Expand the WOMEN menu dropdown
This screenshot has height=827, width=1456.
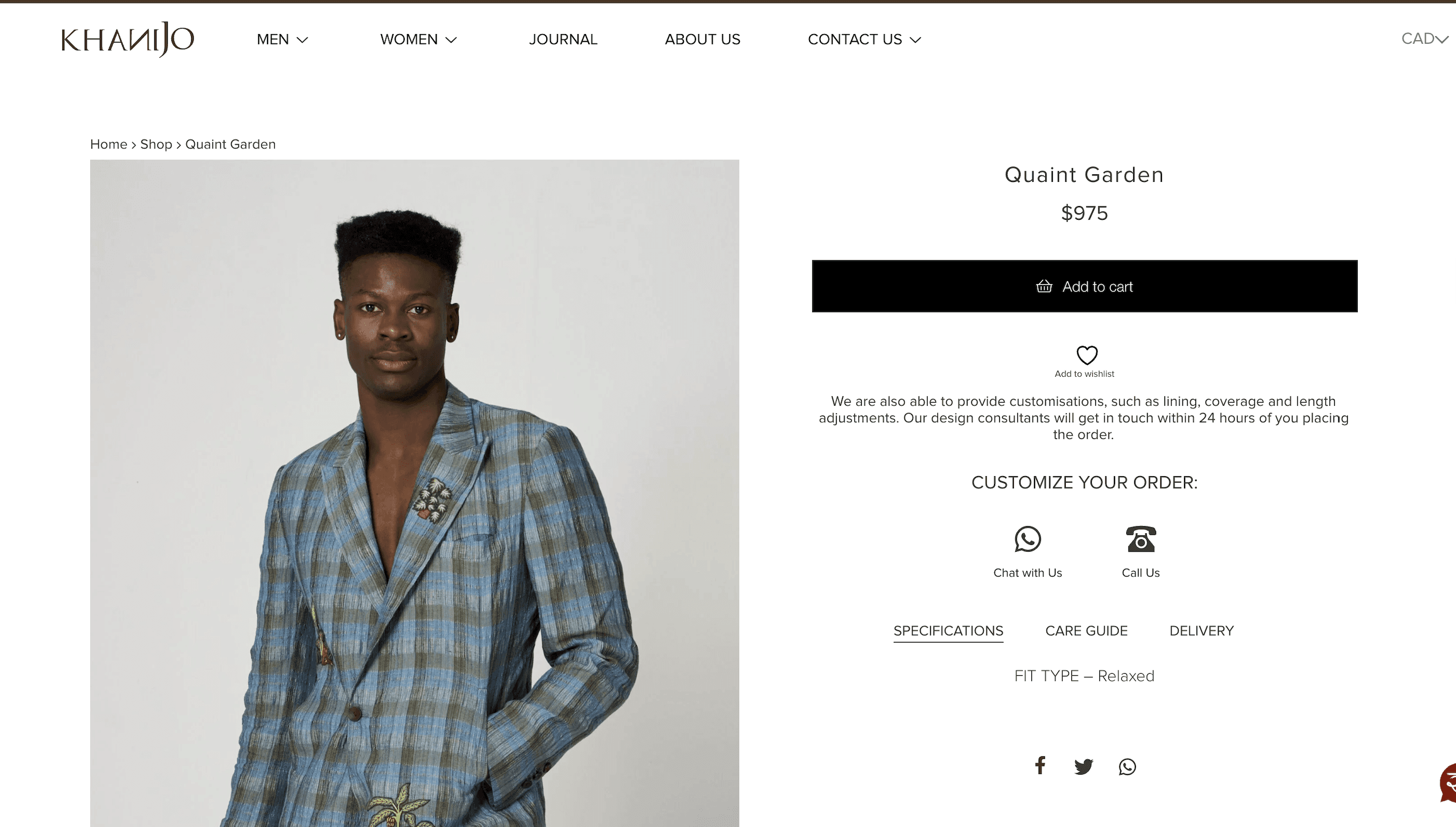coord(418,39)
